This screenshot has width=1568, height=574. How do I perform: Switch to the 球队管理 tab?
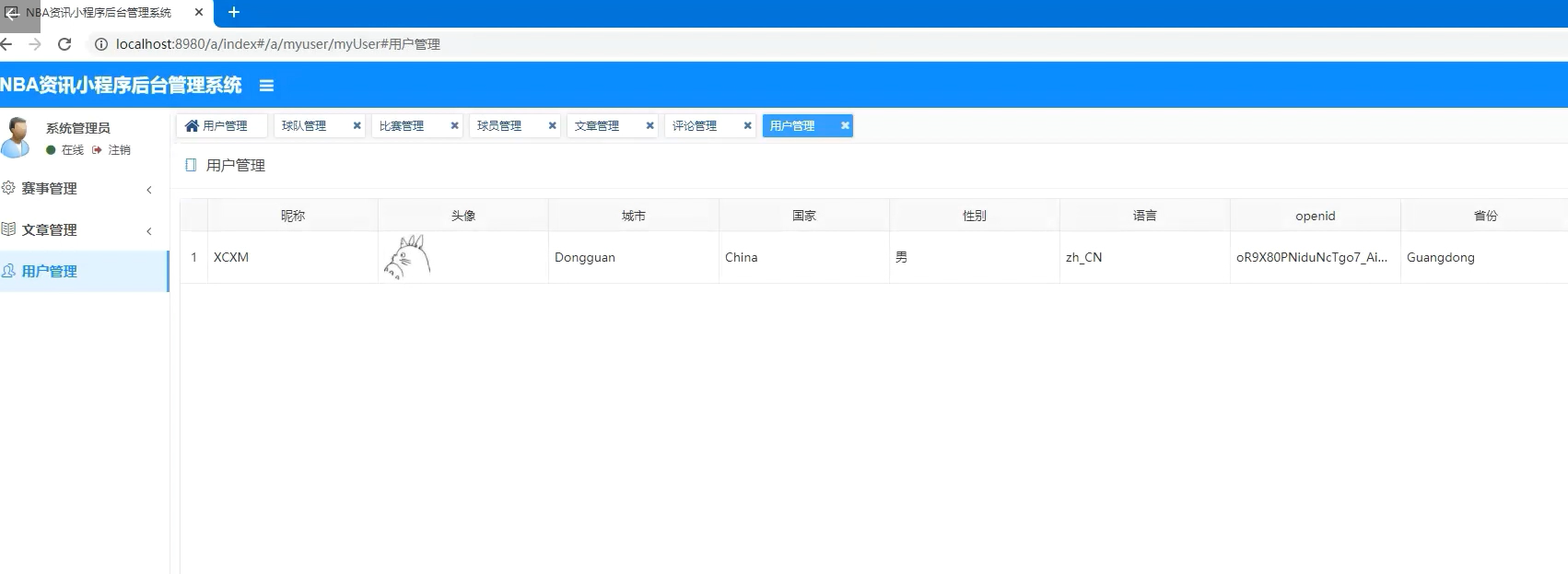305,126
